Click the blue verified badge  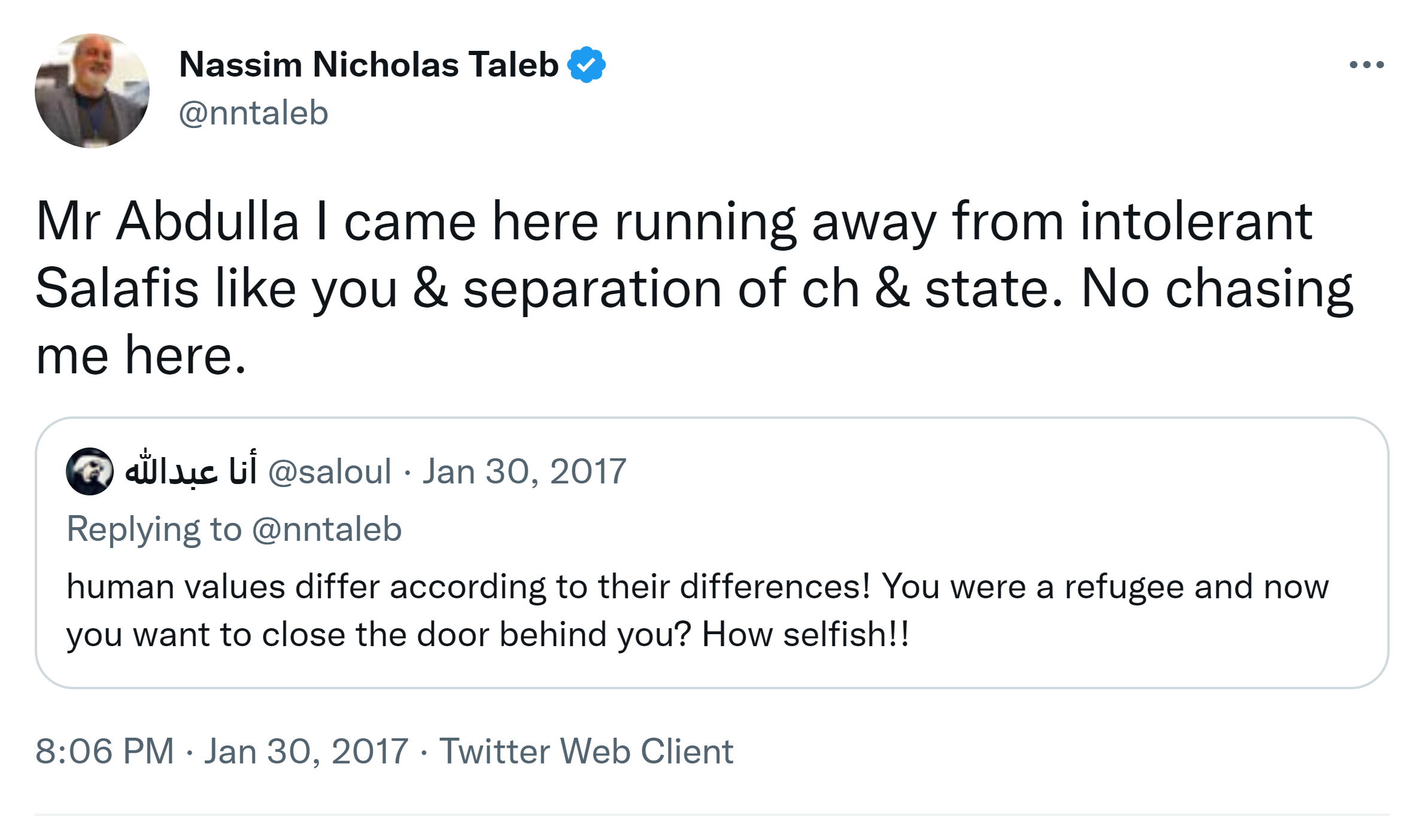587,65
